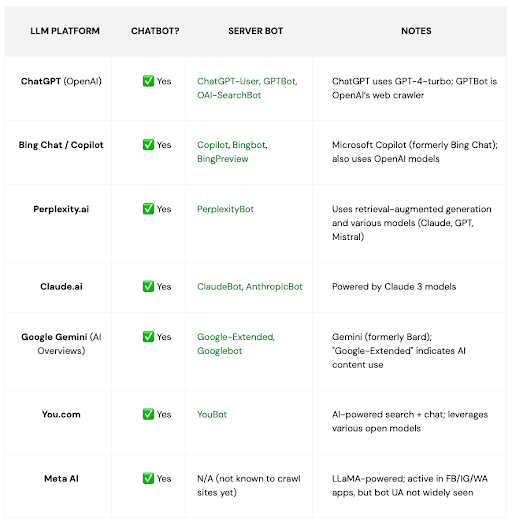Image resolution: width=512 pixels, height=524 pixels.
Task: Click the green checkmark in Bing Chat row
Action: pyautogui.click(x=148, y=144)
